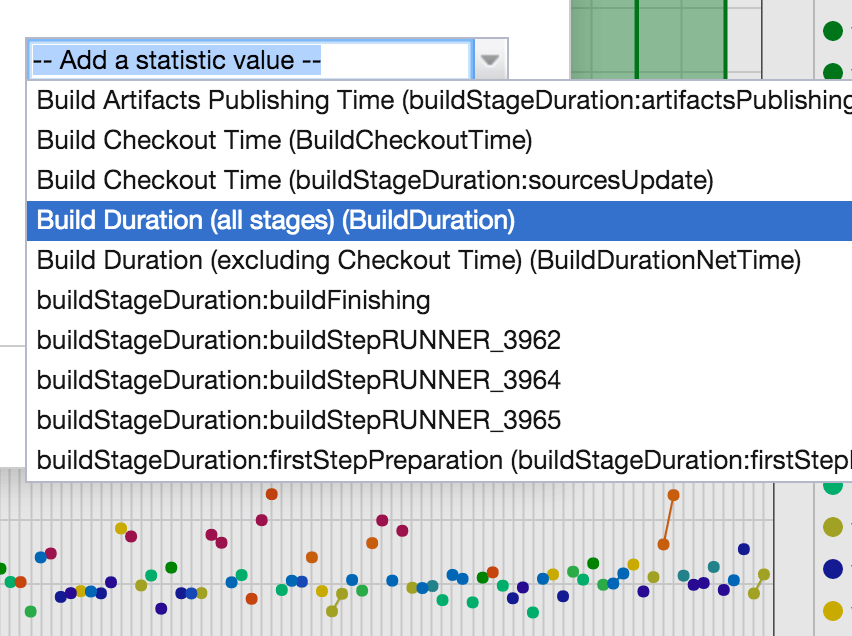
Task: Click the highest orange point on connected line
Action: click(673, 495)
